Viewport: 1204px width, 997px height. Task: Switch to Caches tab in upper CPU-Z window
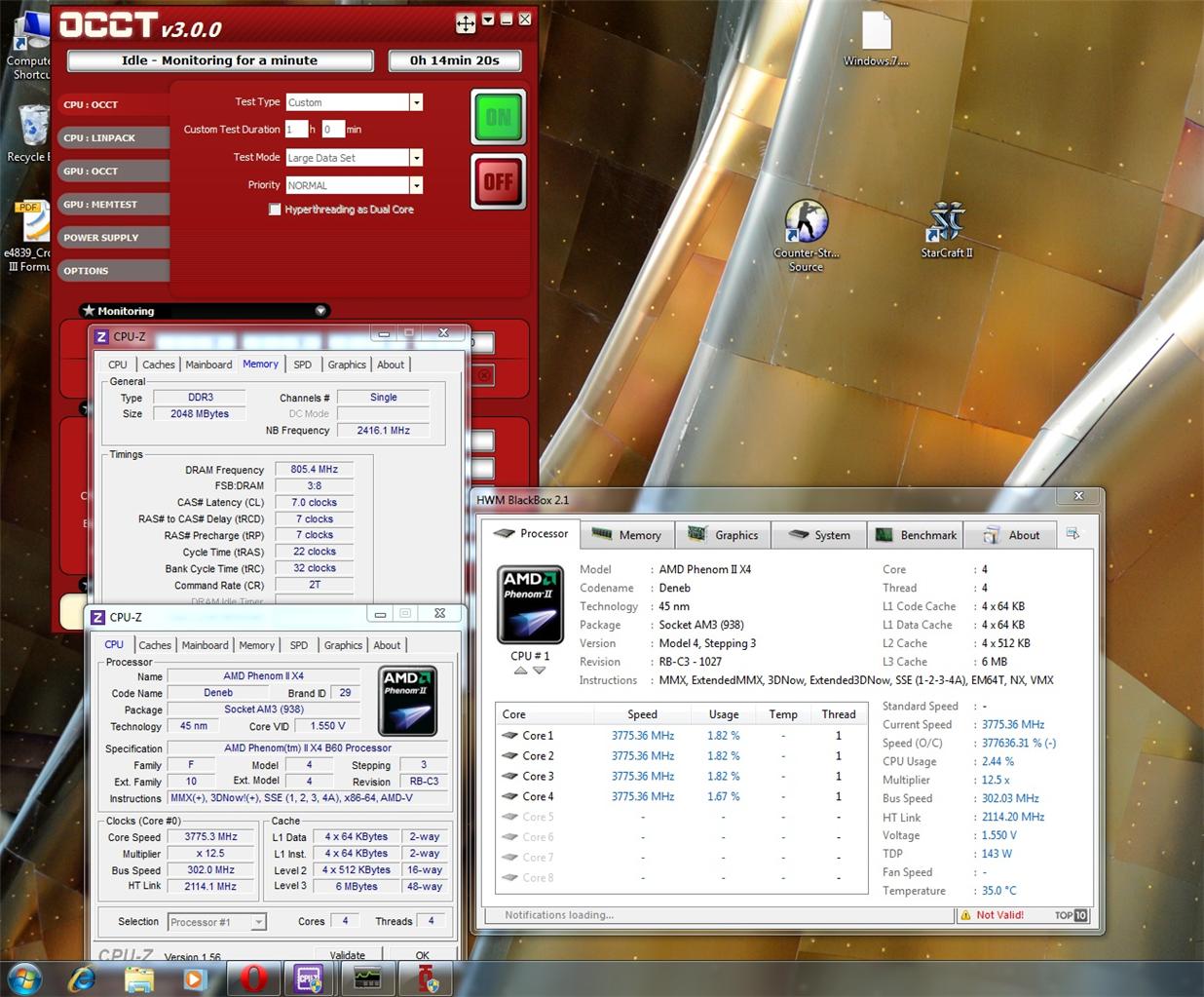tap(159, 364)
